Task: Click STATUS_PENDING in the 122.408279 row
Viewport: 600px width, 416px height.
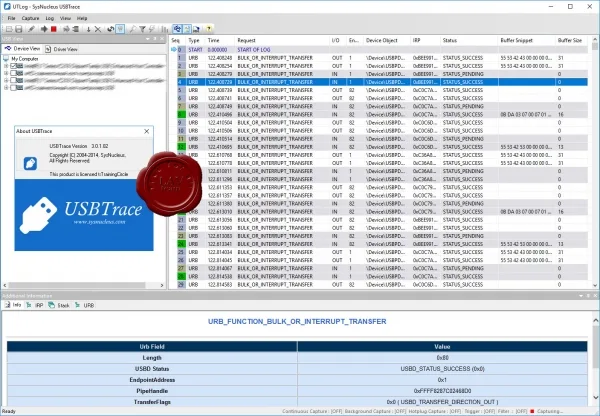Action: click(463, 74)
